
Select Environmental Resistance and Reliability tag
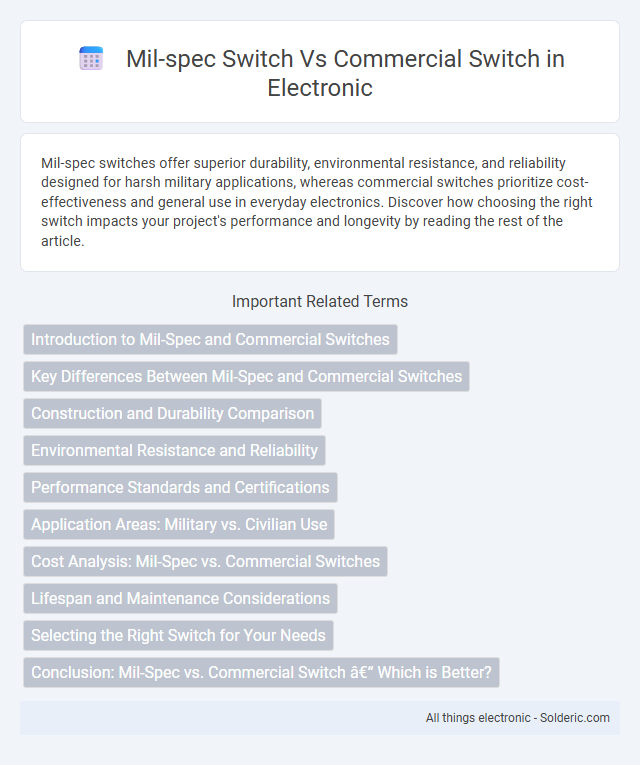tap(174, 450)
